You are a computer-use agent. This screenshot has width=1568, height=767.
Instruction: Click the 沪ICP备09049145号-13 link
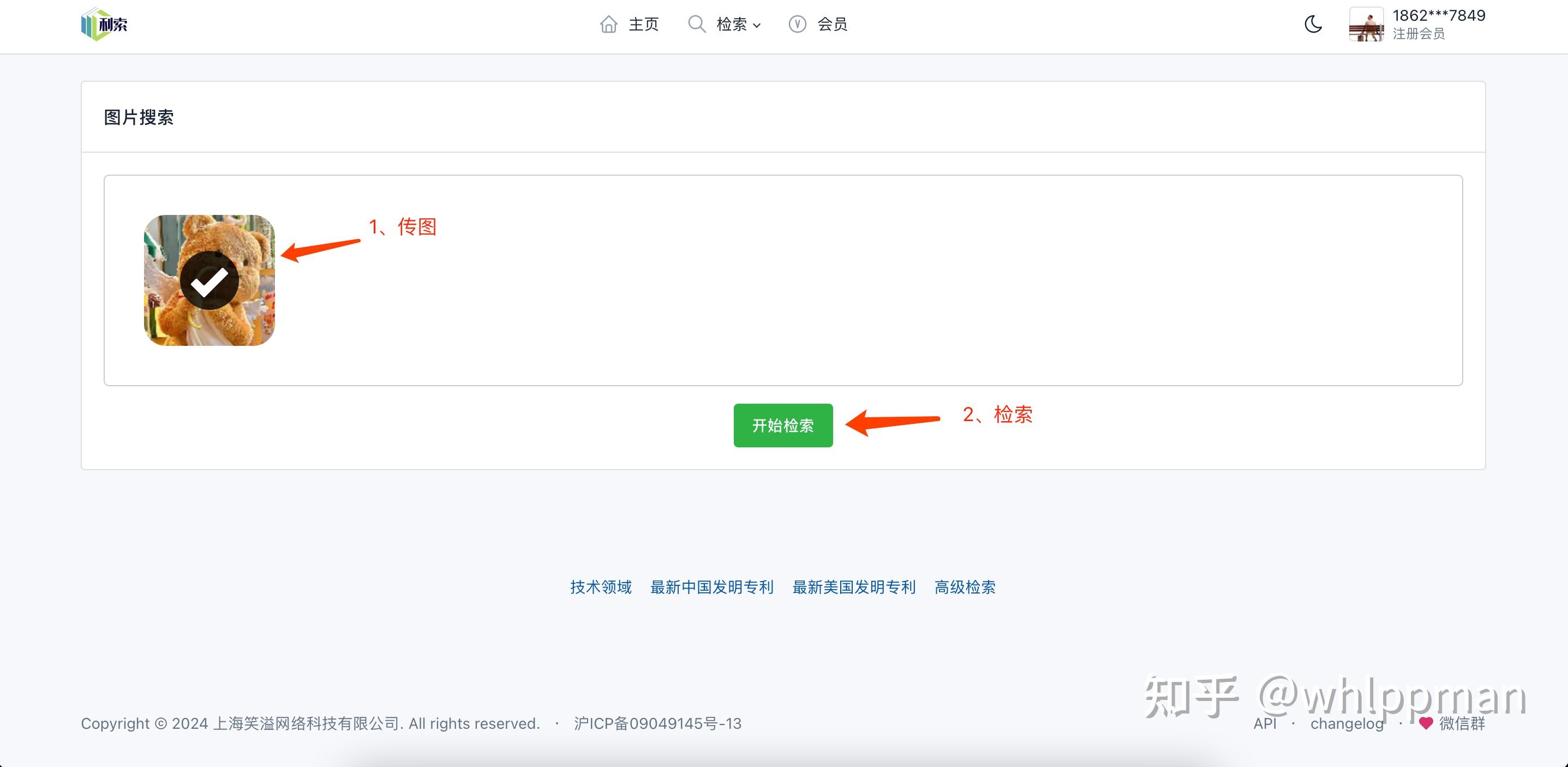657,723
